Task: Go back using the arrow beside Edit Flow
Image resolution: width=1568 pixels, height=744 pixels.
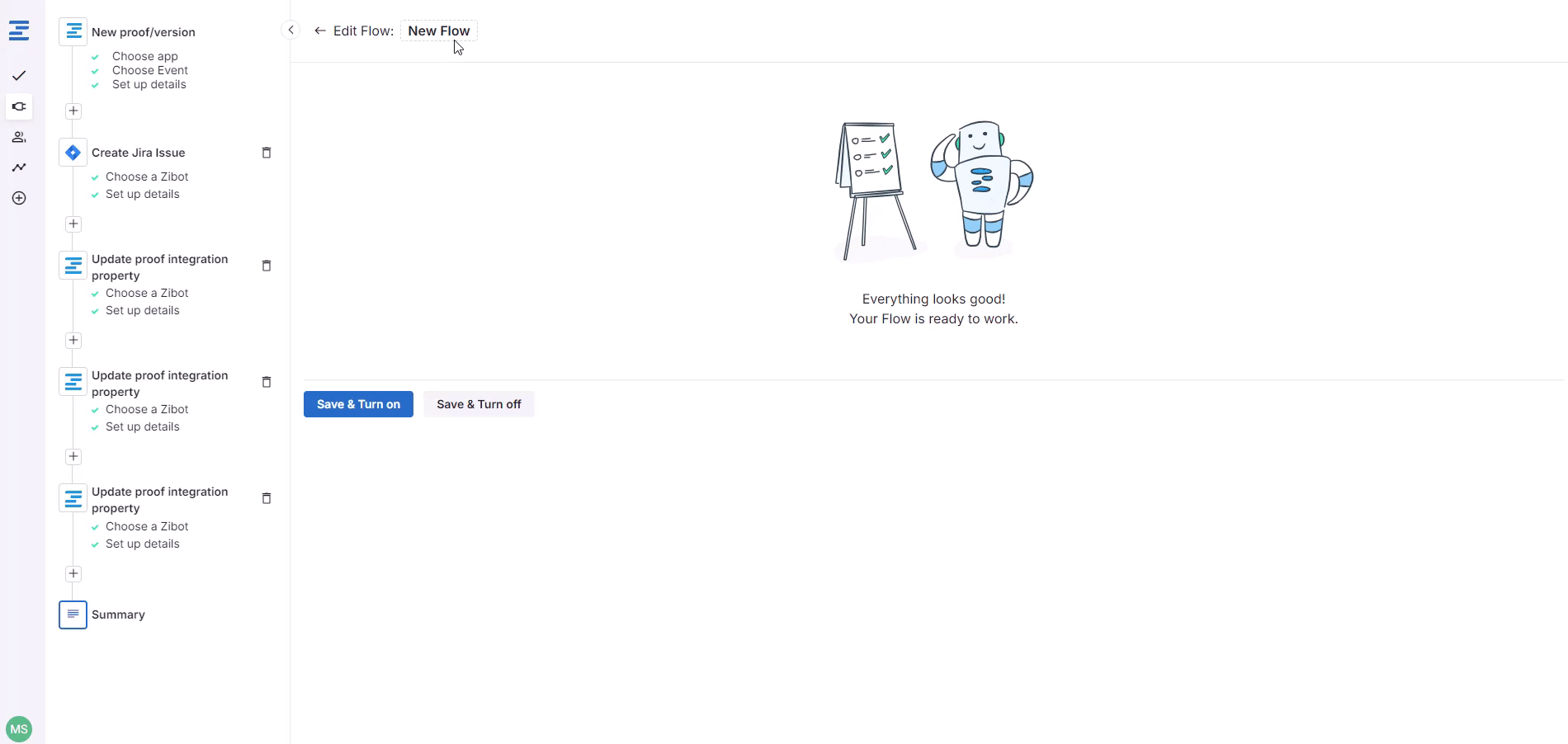Action: point(320,31)
